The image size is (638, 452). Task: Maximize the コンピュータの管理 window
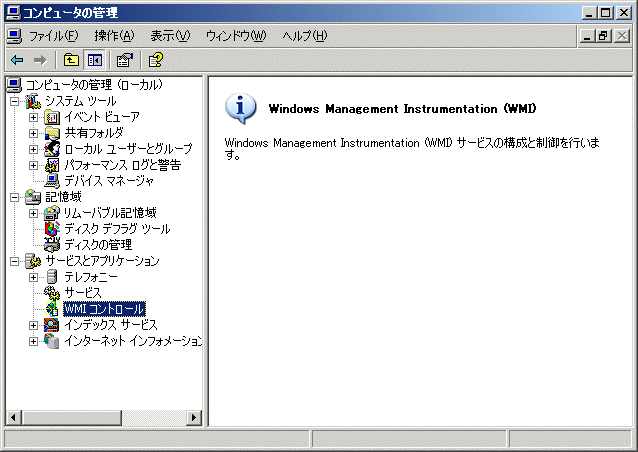605,13
